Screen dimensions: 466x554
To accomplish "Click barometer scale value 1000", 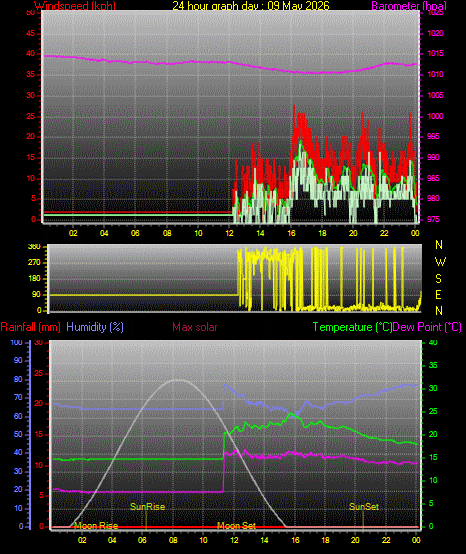I will point(435,116).
